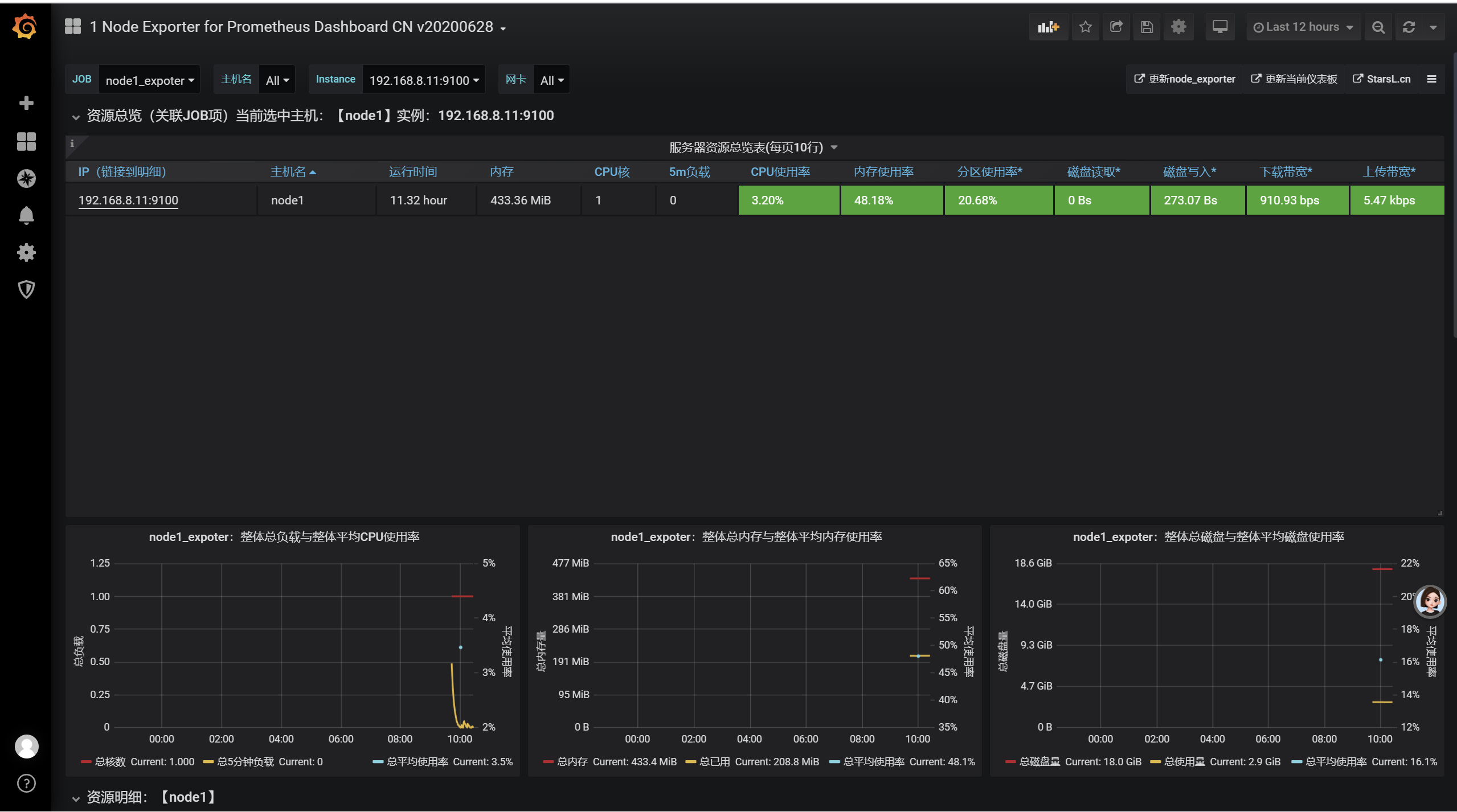
Task: Open 192.168.8.11:9100 detail link in table
Action: click(x=128, y=200)
